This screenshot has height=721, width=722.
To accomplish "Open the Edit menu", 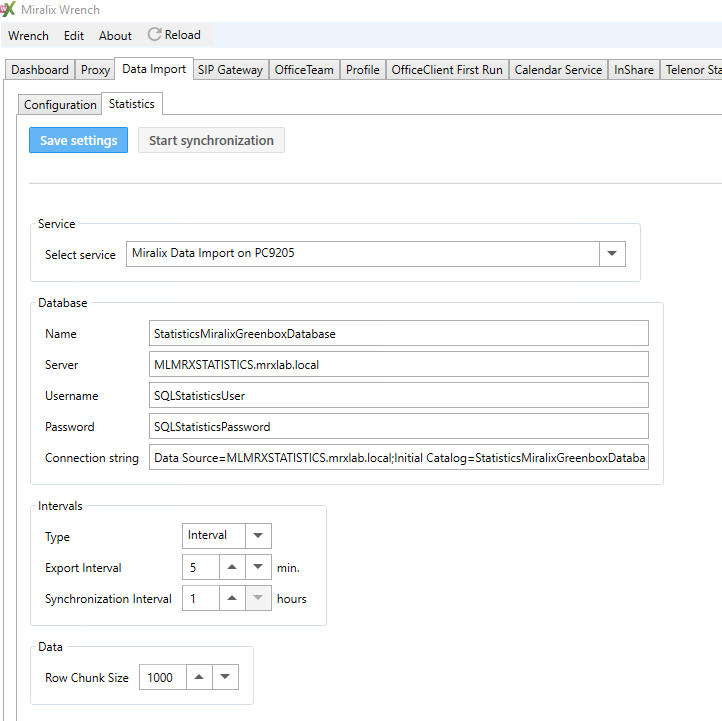I will pos(74,35).
